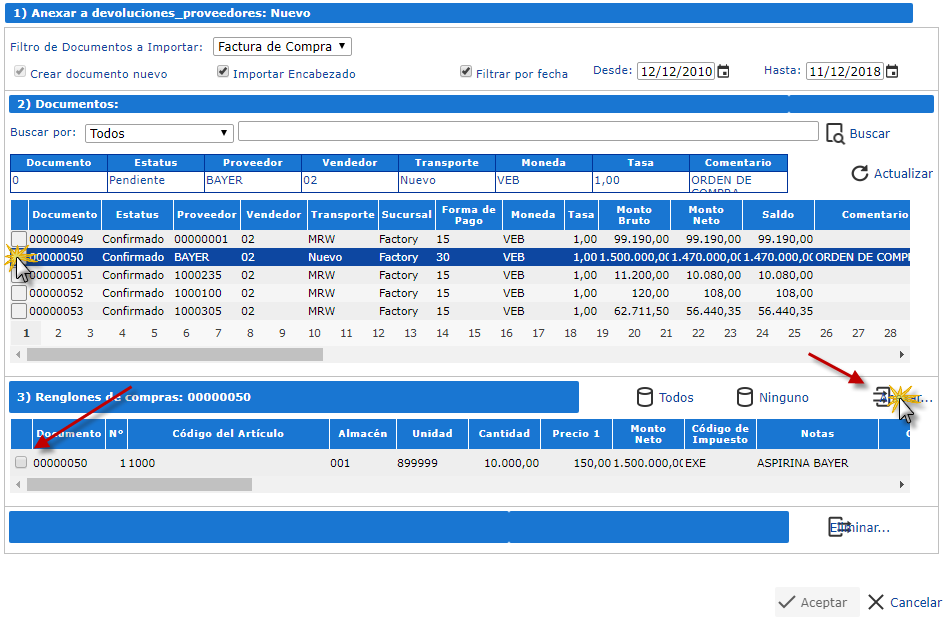Go to page 5 of documents

tap(154, 333)
